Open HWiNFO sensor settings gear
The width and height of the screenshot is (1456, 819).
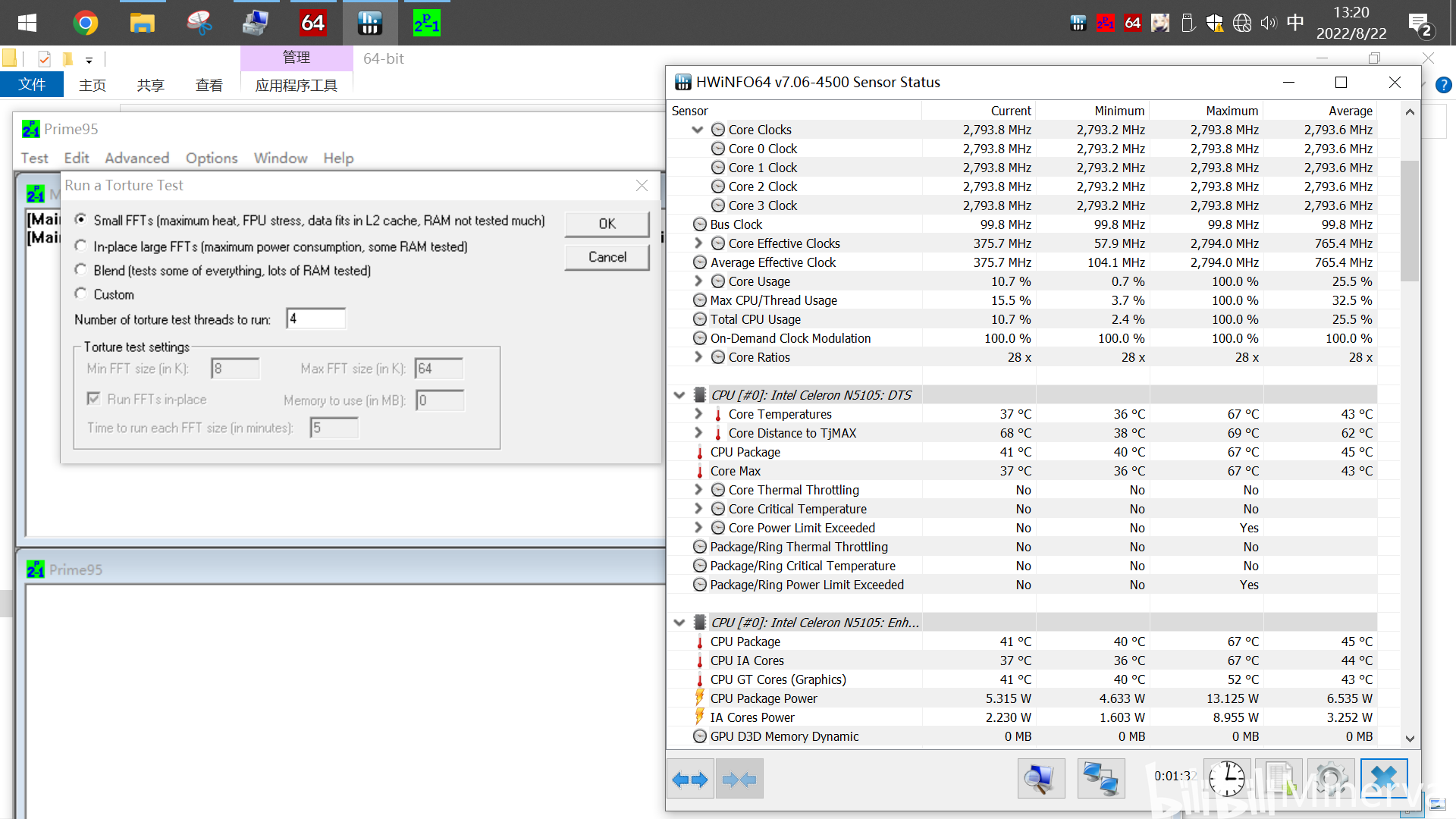coord(1330,779)
